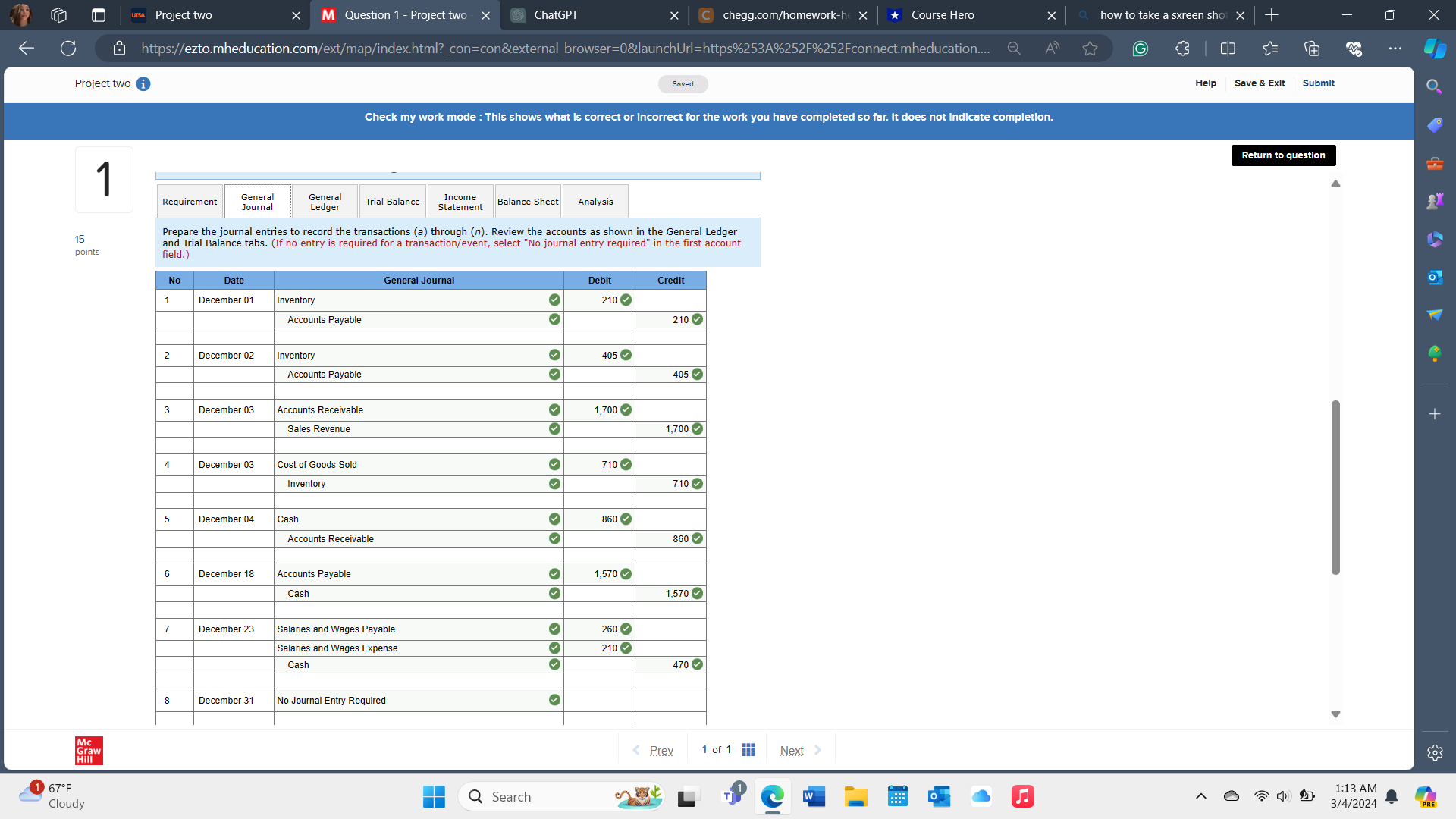Click the McGraw Hill logo
This screenshot has width=1456, height=819.
88,751
